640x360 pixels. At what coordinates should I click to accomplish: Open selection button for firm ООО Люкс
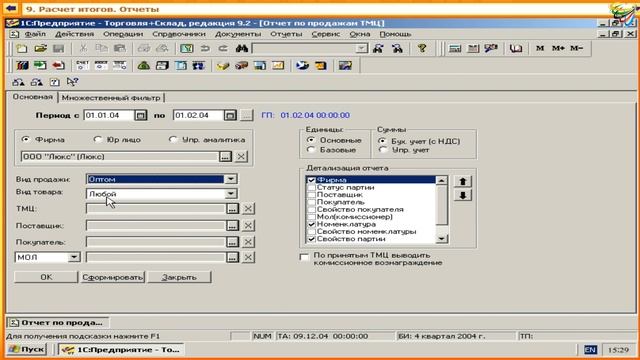coord(225,156)
